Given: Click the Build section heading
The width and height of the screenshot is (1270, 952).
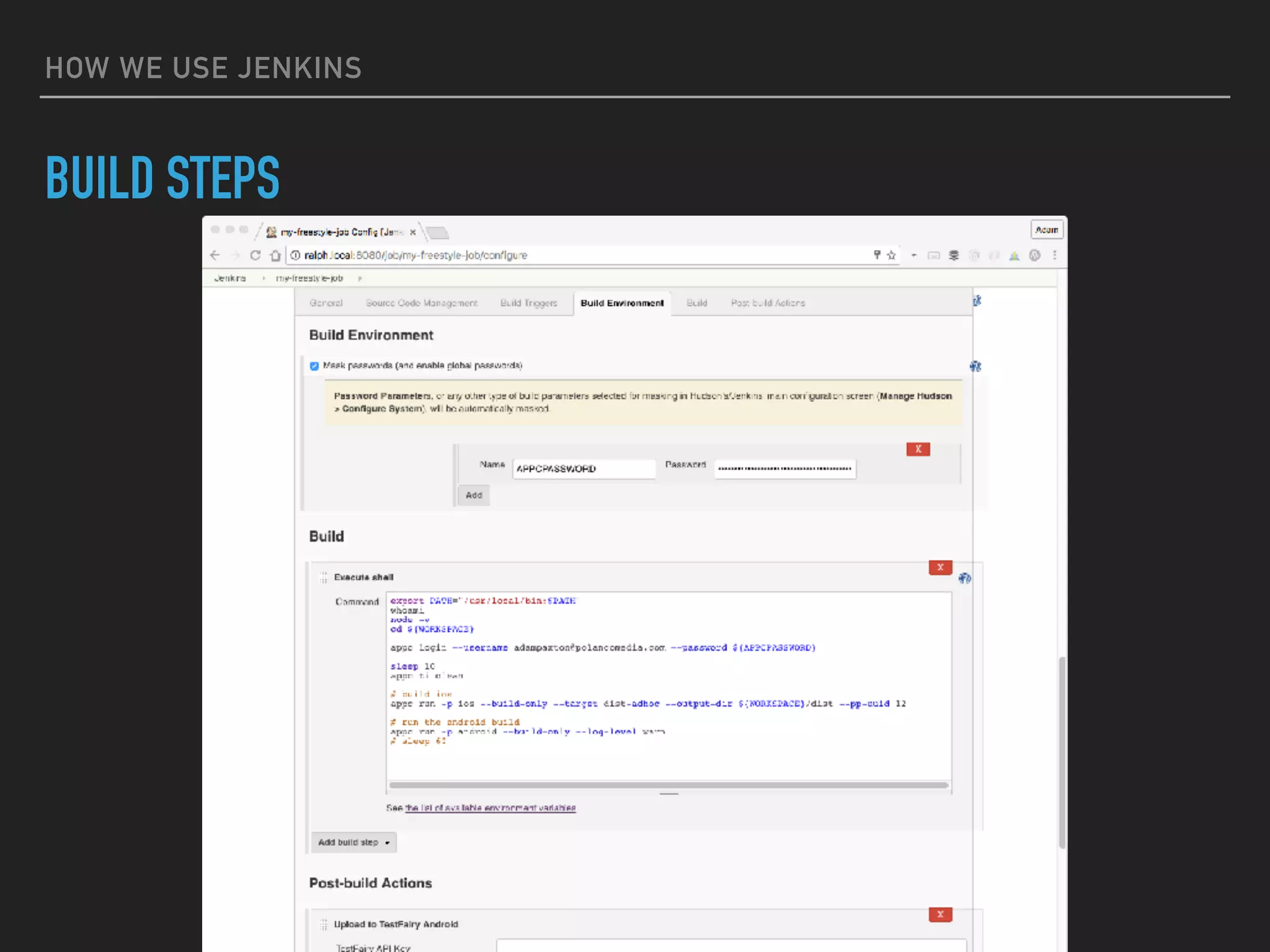Looking at the screenshot, I should 327,536.
